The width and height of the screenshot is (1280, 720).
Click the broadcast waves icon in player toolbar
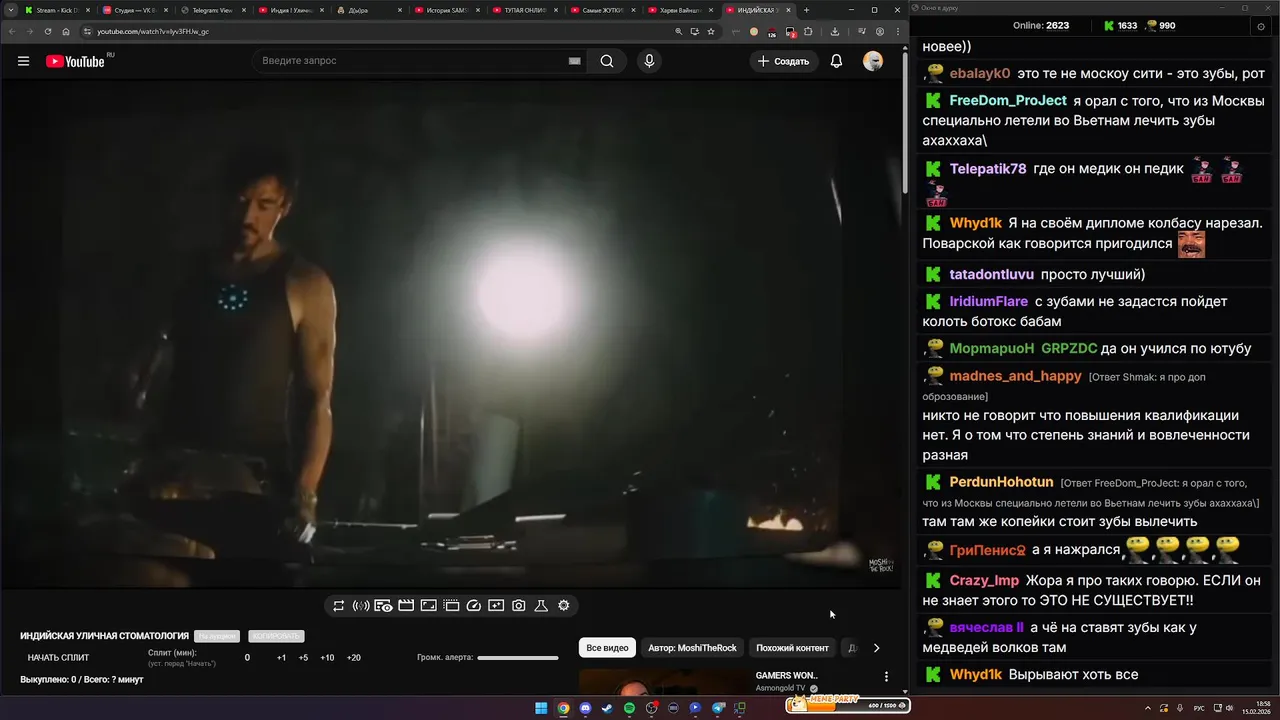361,606
